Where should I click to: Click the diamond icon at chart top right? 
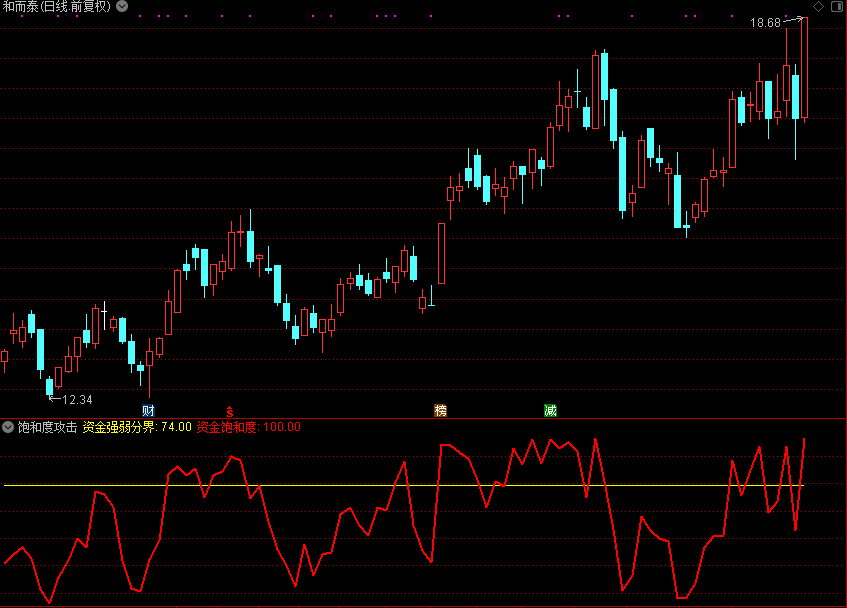pyautogui.click(x=818, y=6)
